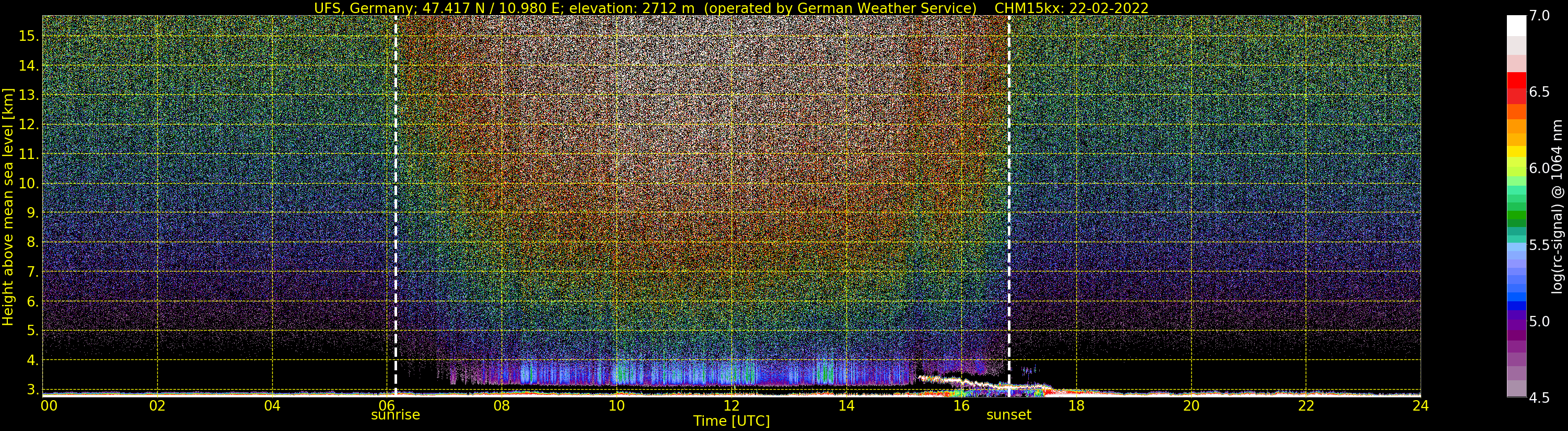The image size is (1568, 431).
Task: Click time tick label '22'
Action: (x=1306, y=405)
